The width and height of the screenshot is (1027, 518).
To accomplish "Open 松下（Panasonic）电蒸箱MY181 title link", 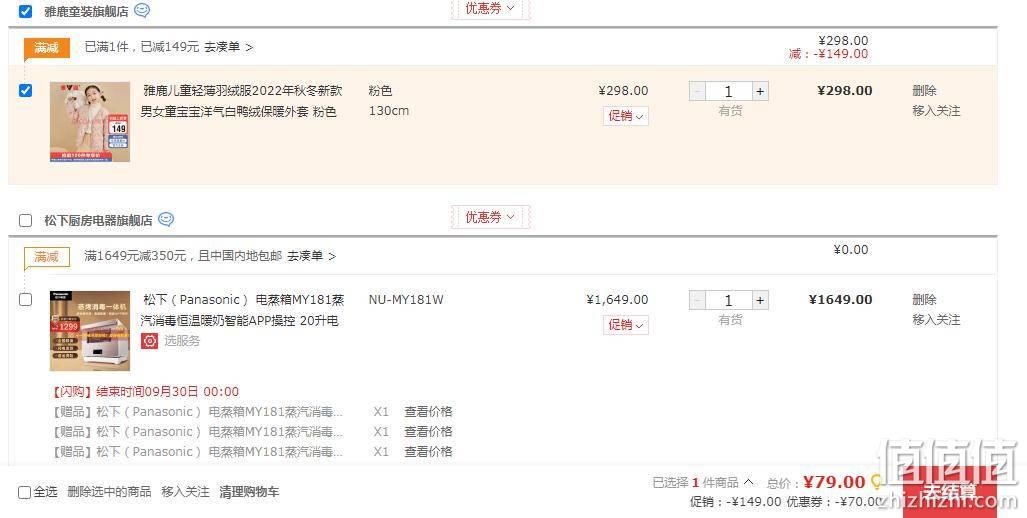I will pos(242,310).
